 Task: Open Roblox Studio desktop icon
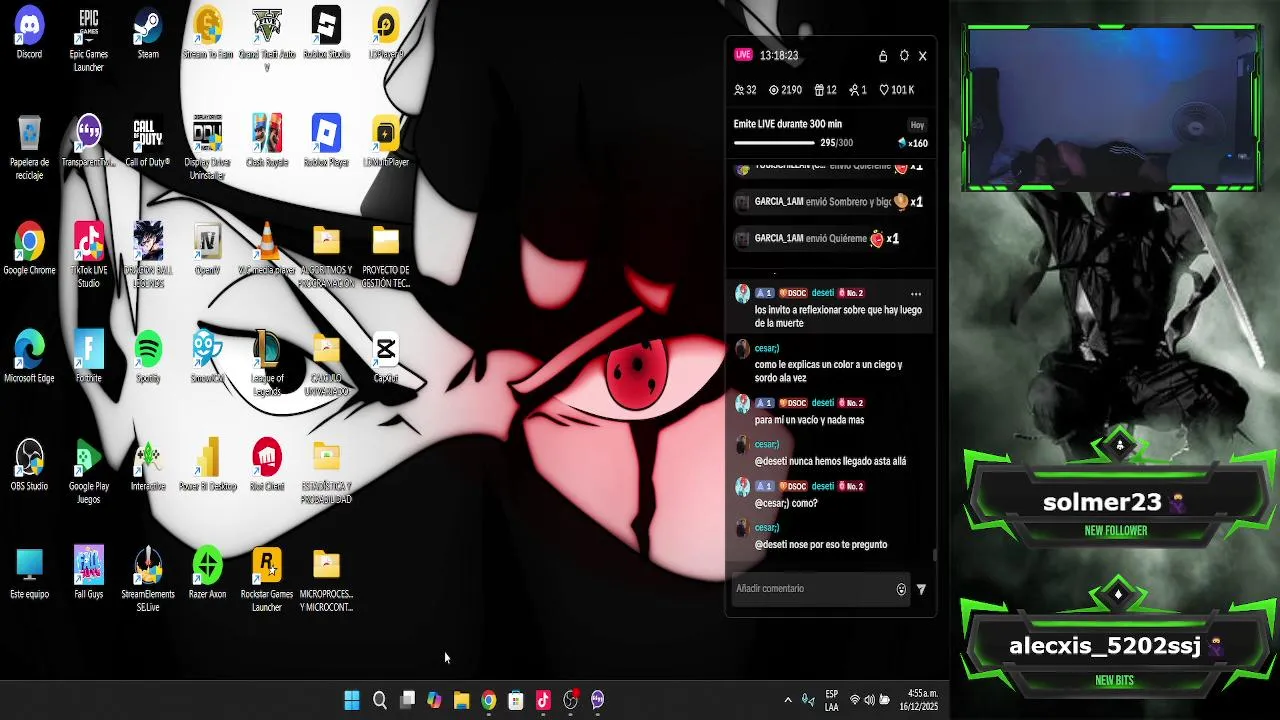tap(326, 34)
